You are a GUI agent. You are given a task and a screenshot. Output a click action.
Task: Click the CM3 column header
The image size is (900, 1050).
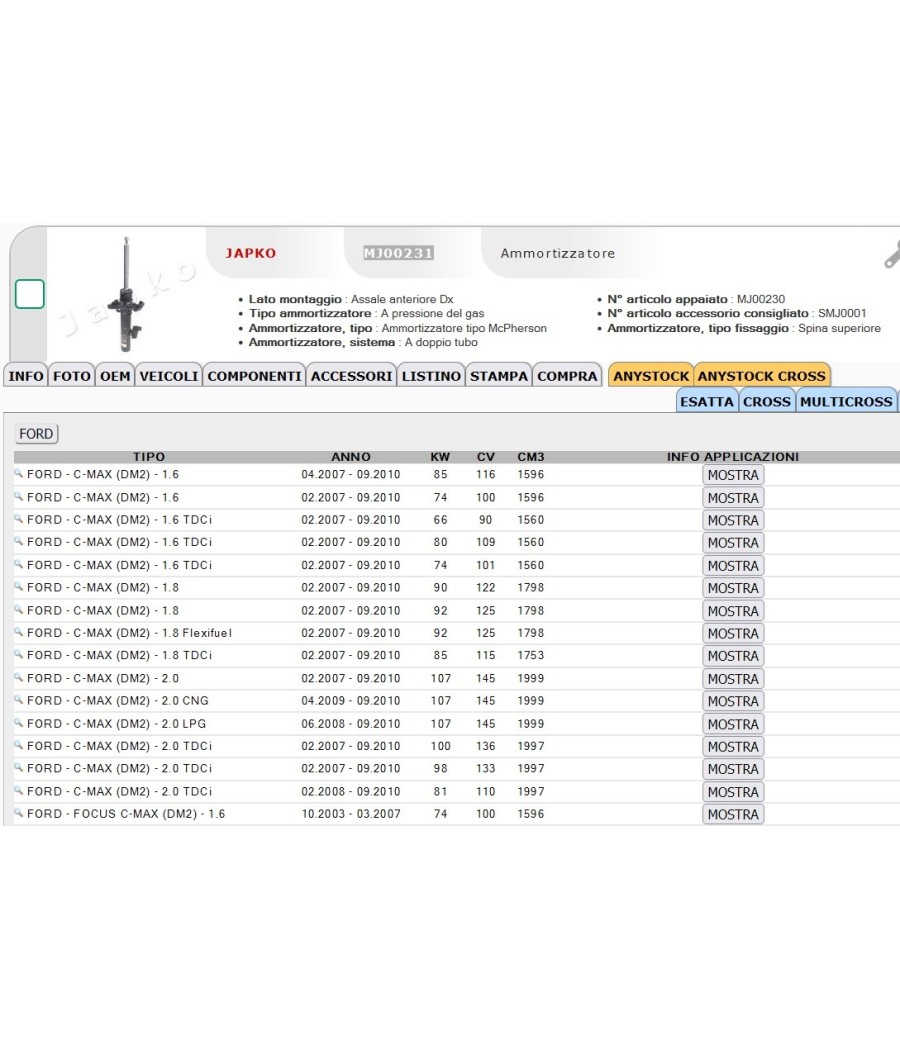[x=531, y=457]
